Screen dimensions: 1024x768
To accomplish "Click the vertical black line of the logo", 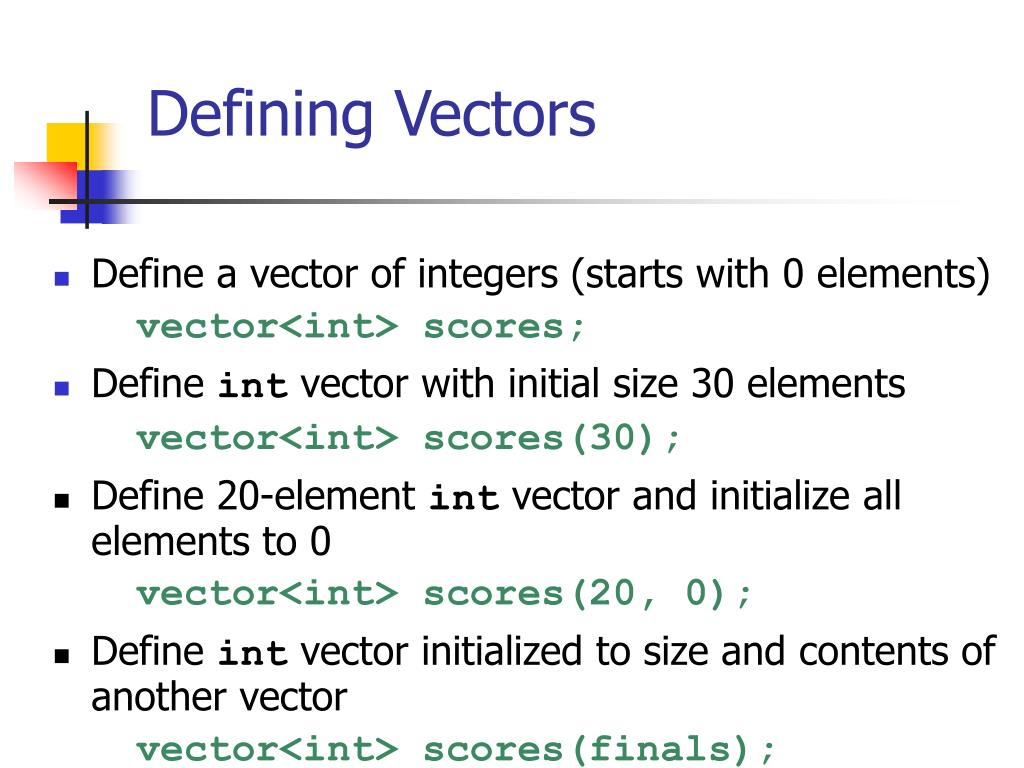I will [x=87, y=170].
